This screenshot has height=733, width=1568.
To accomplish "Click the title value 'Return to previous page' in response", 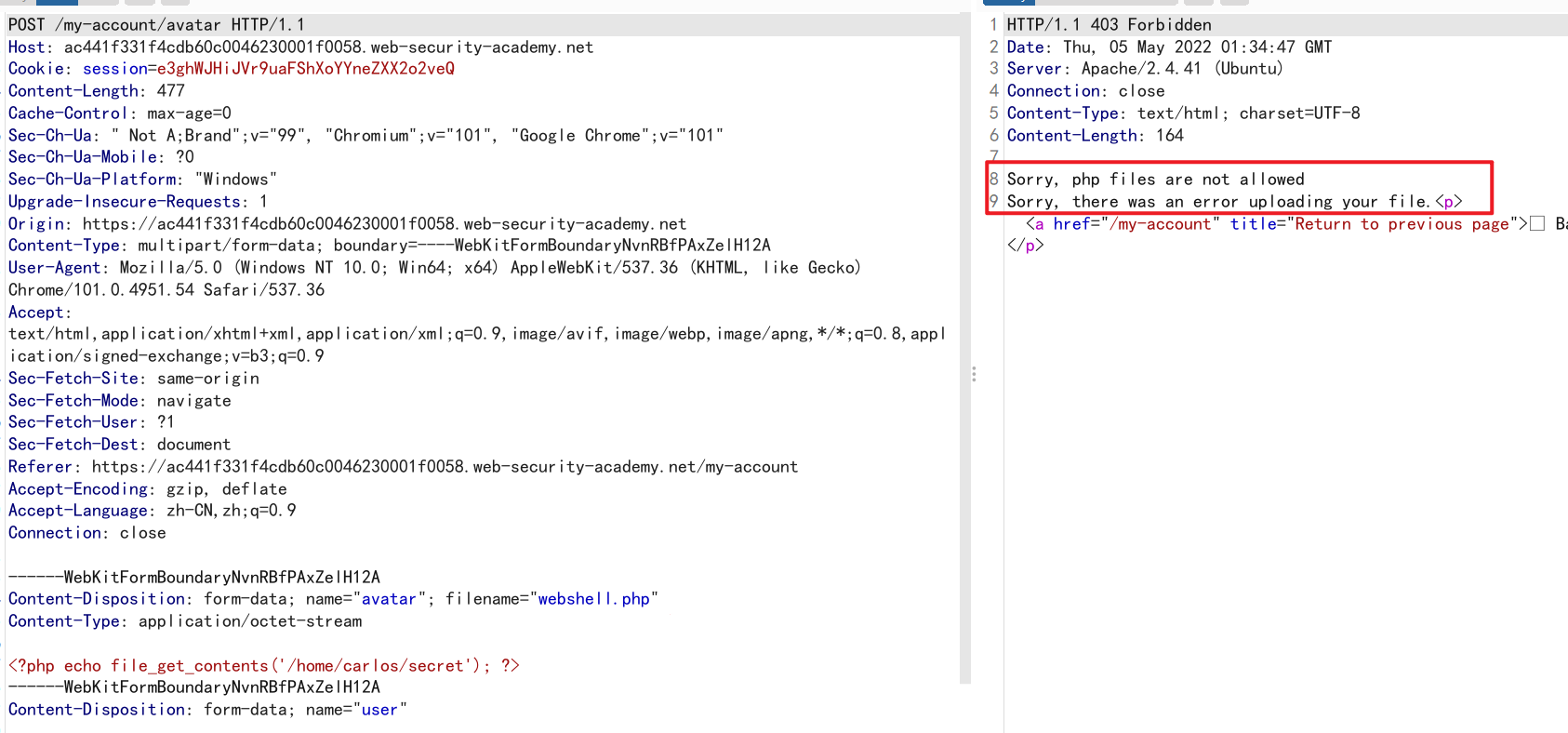I will pyautogui.click(x=1402, y=224).
